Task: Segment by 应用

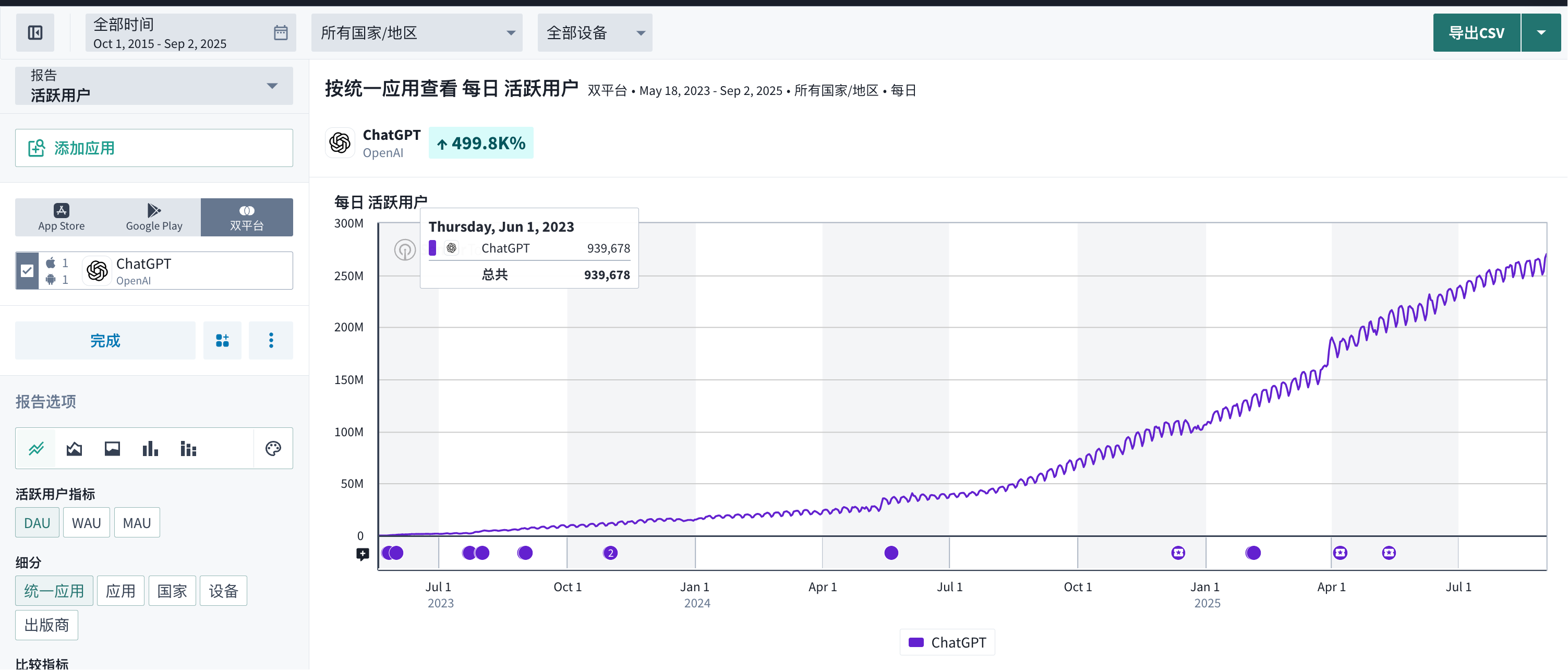Action: 120,591
